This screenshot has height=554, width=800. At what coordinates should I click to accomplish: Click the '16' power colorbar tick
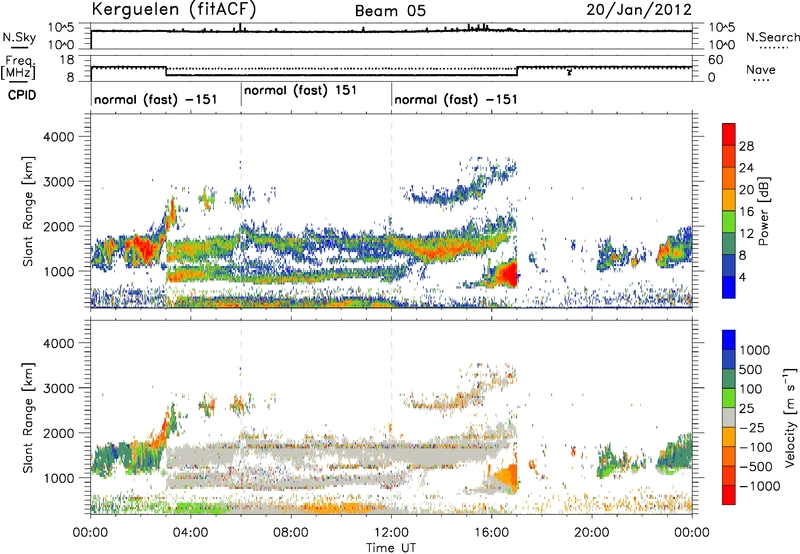746,212
